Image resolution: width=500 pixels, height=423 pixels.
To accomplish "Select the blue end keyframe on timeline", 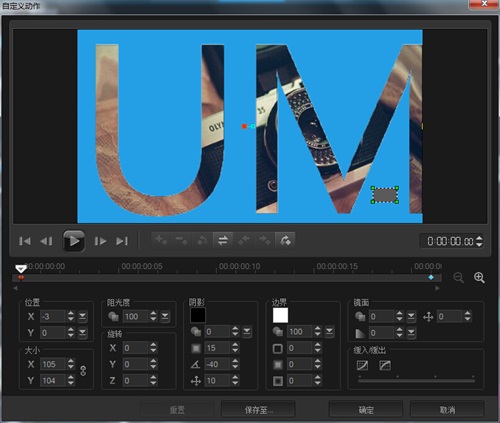I will (x=431, y=277).
